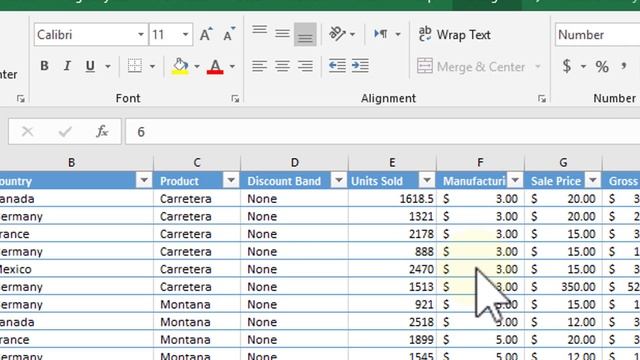The height and width of the screenshot is (360, 640).
Task: Cancel formula bar entry X
Action: point(27,131)
